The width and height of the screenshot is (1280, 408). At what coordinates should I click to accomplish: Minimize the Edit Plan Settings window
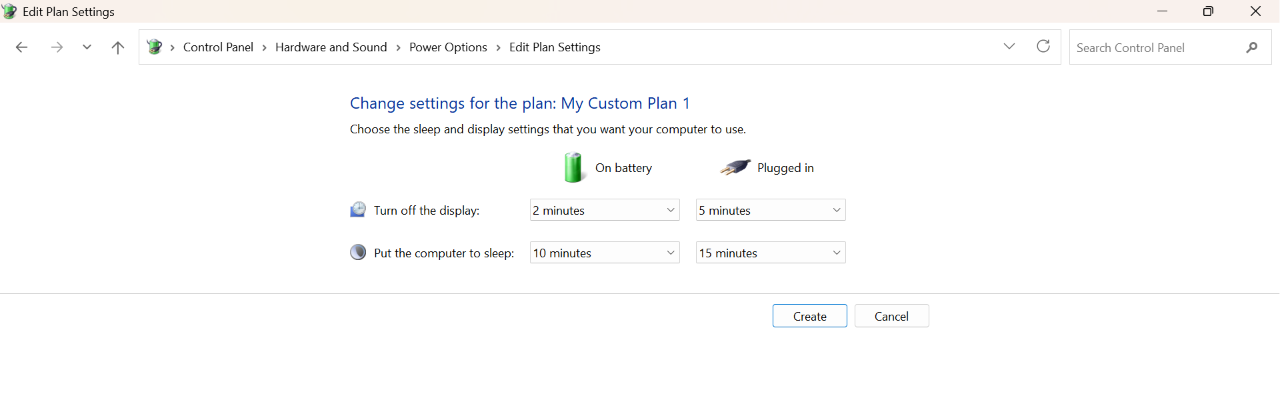[x=1162, y=11]
